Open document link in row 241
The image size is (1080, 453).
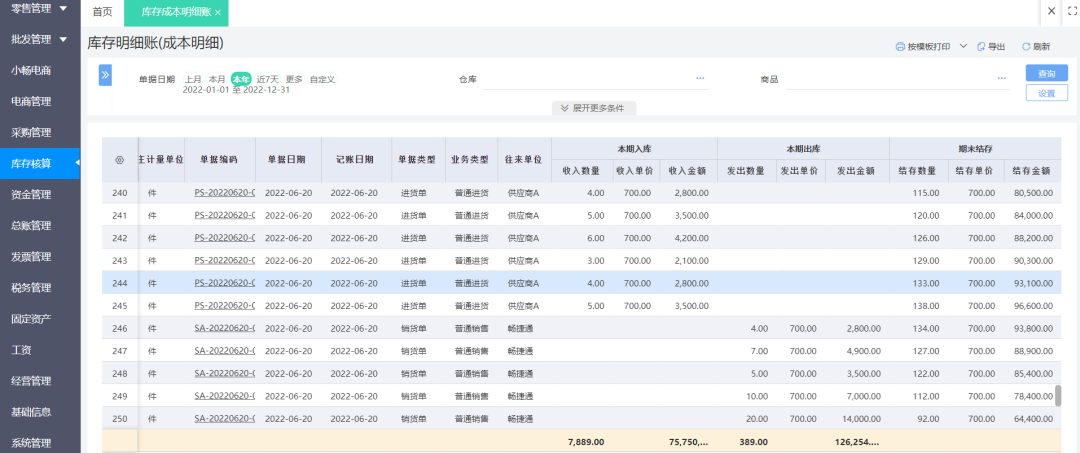(x=225, y=215)
